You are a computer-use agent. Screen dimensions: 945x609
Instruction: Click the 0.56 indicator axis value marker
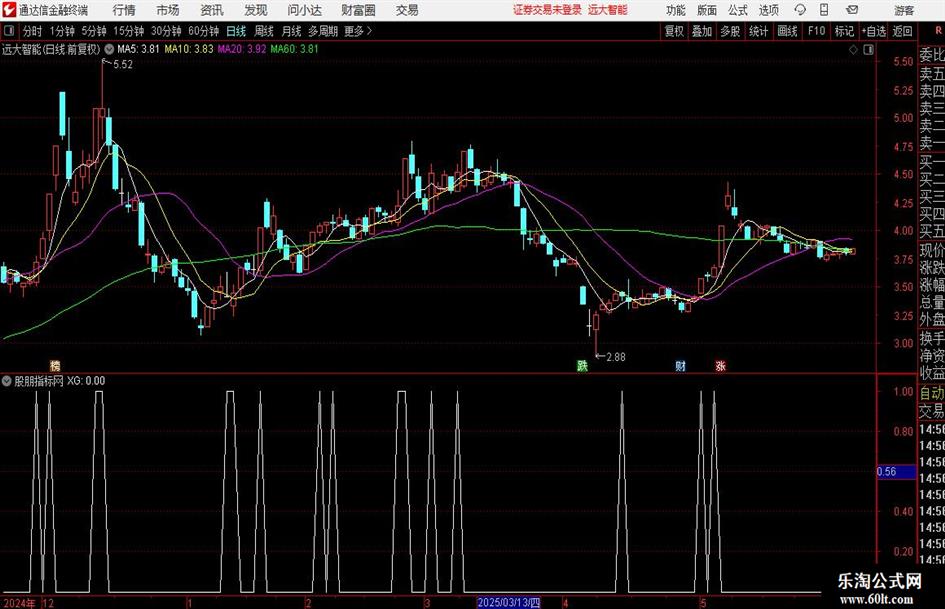[896, 472]
